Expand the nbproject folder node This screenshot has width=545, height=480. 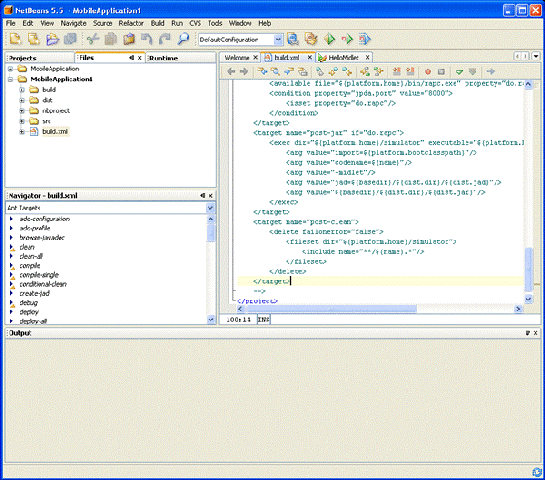(22, 111)
